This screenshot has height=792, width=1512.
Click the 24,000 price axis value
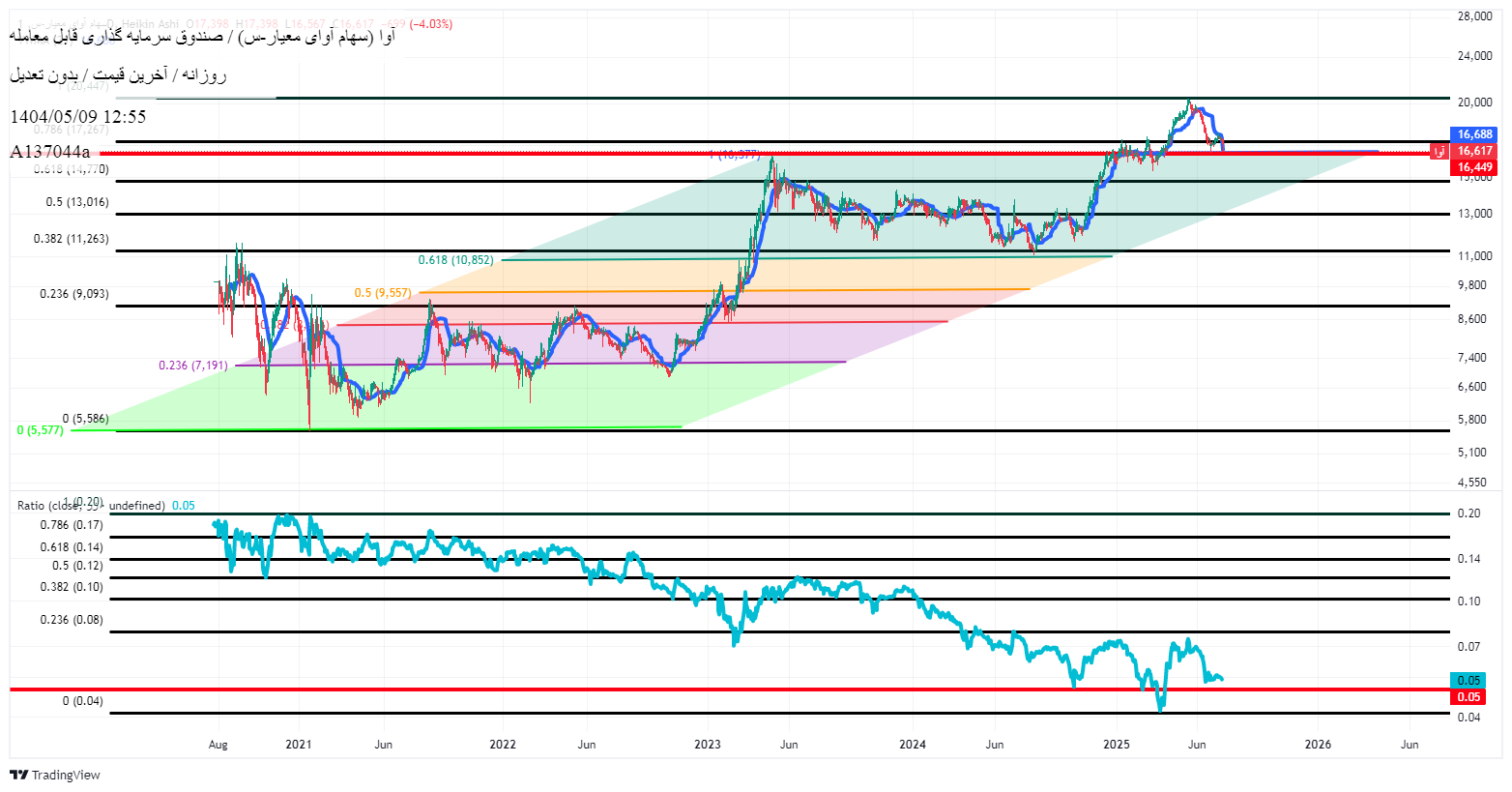[1475, 56]
